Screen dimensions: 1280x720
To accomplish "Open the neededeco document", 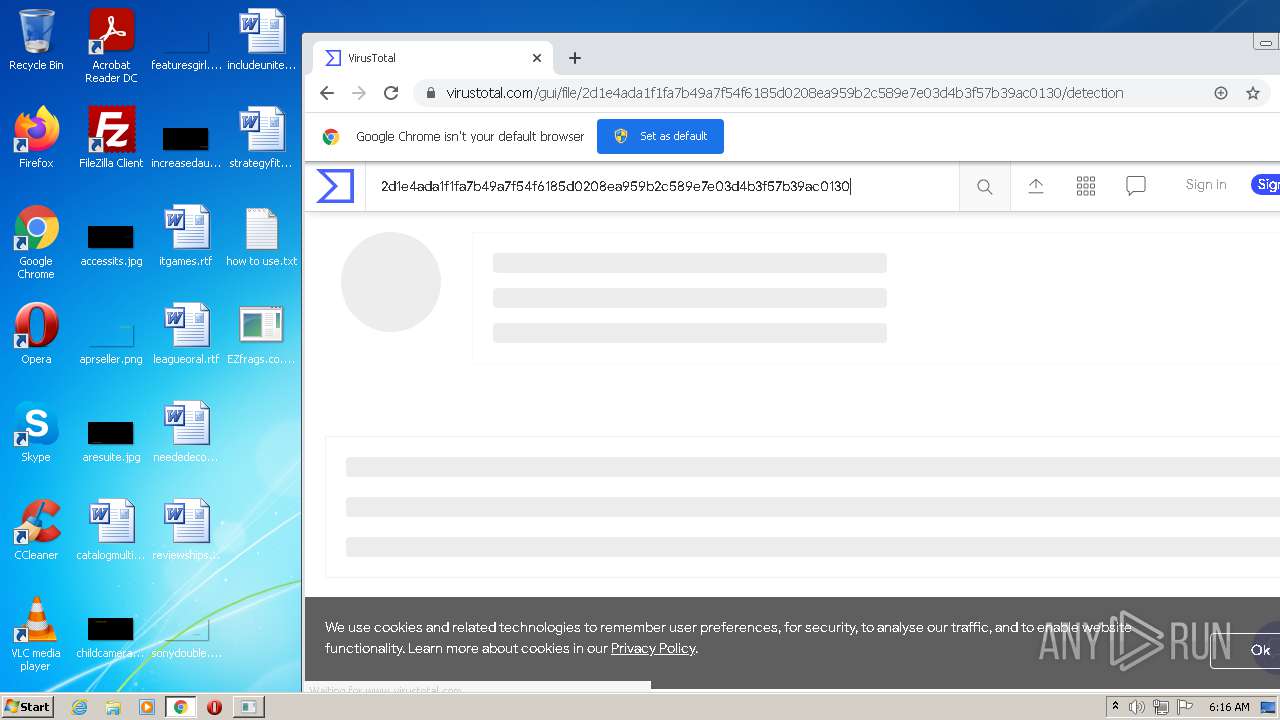I will 186,432.
